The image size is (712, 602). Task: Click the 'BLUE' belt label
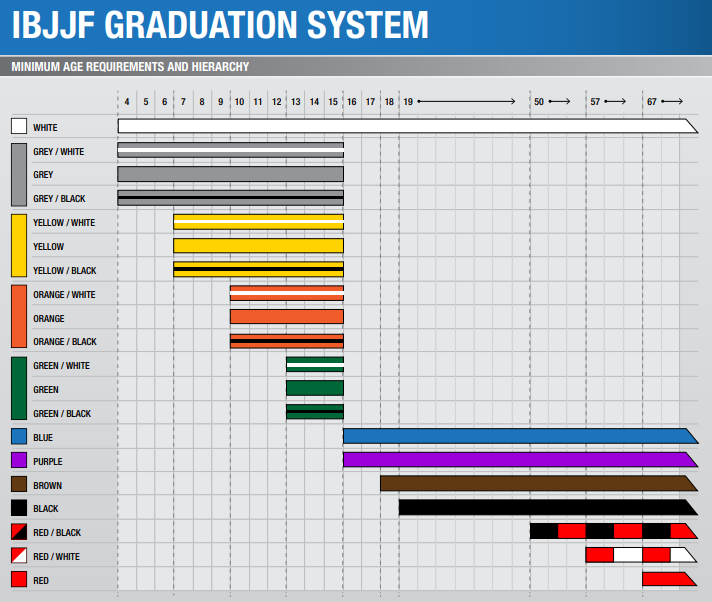(43, 438)
